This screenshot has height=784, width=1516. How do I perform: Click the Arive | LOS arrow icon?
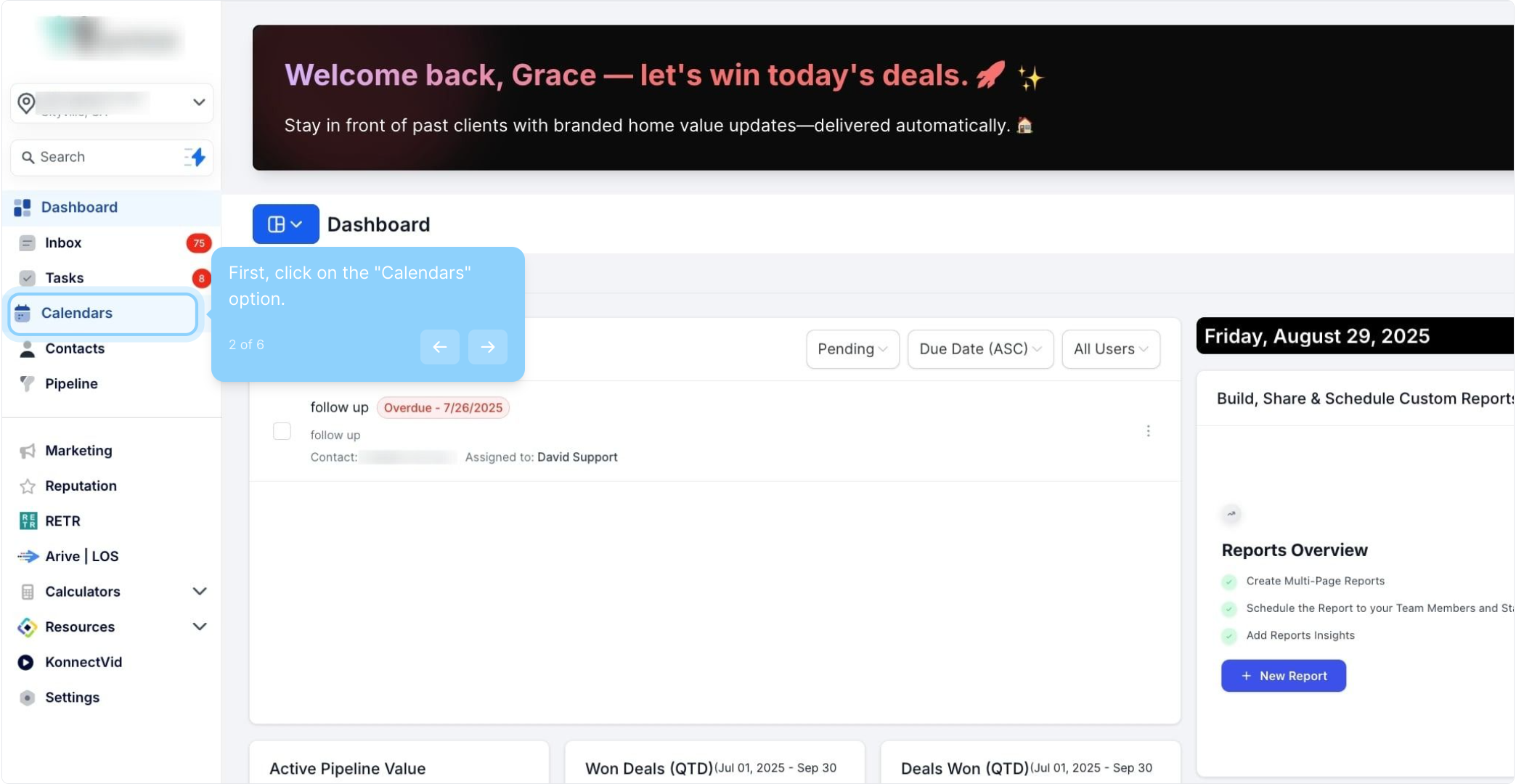pos(28,556)
